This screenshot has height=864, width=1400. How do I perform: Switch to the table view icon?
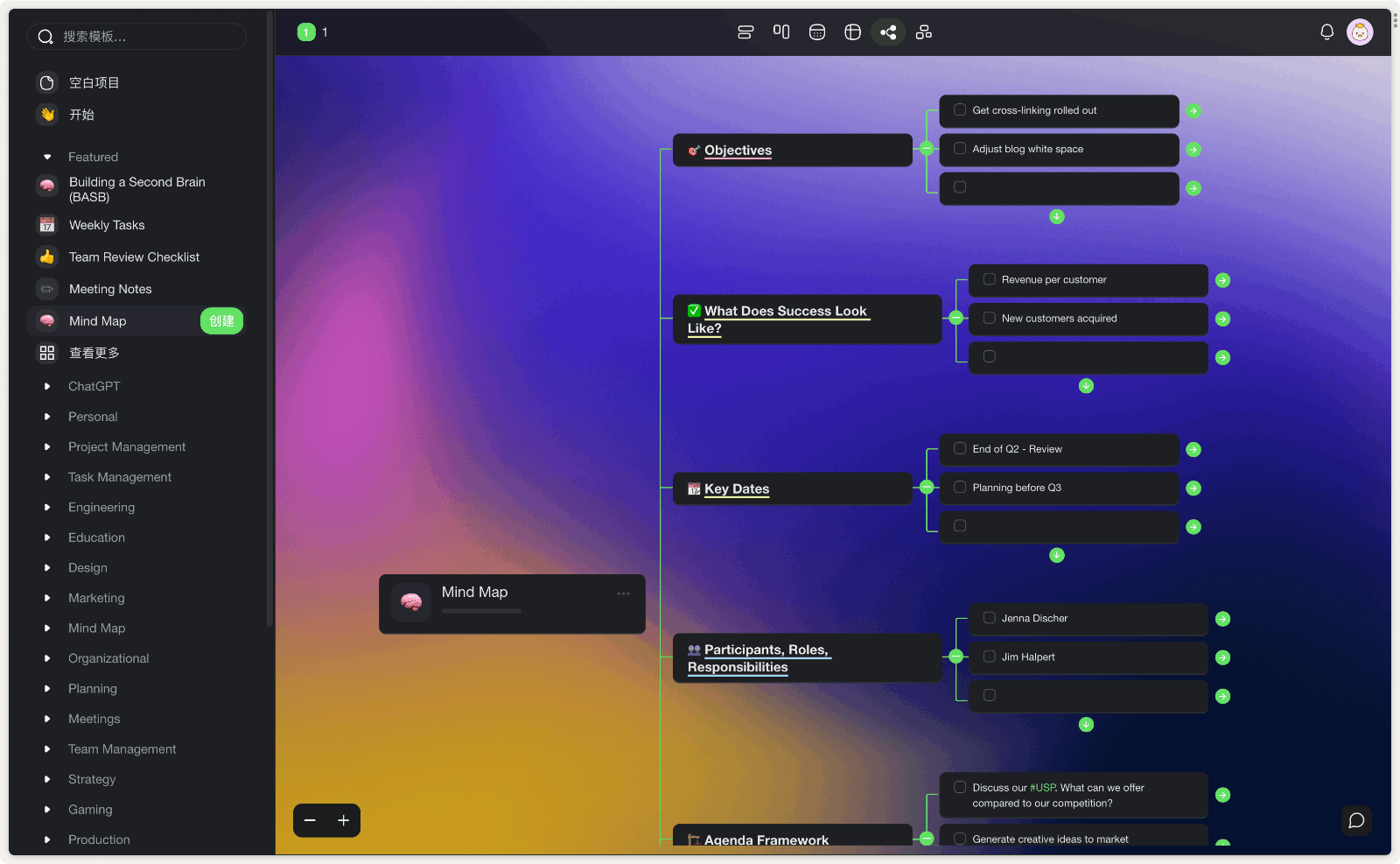click(x=852, y=32)
